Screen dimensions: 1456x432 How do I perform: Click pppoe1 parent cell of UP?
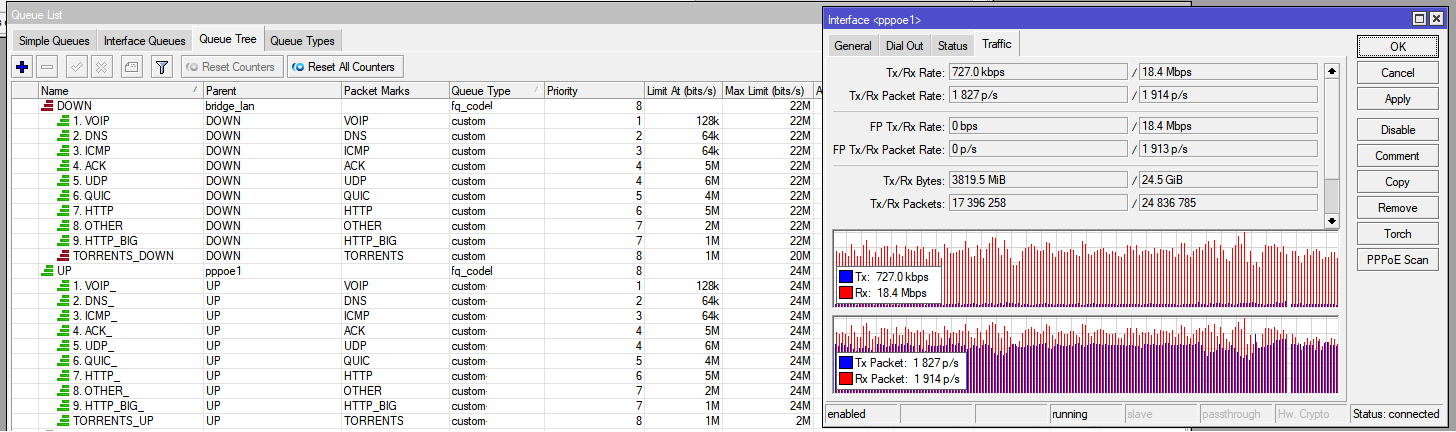[272, 270]
